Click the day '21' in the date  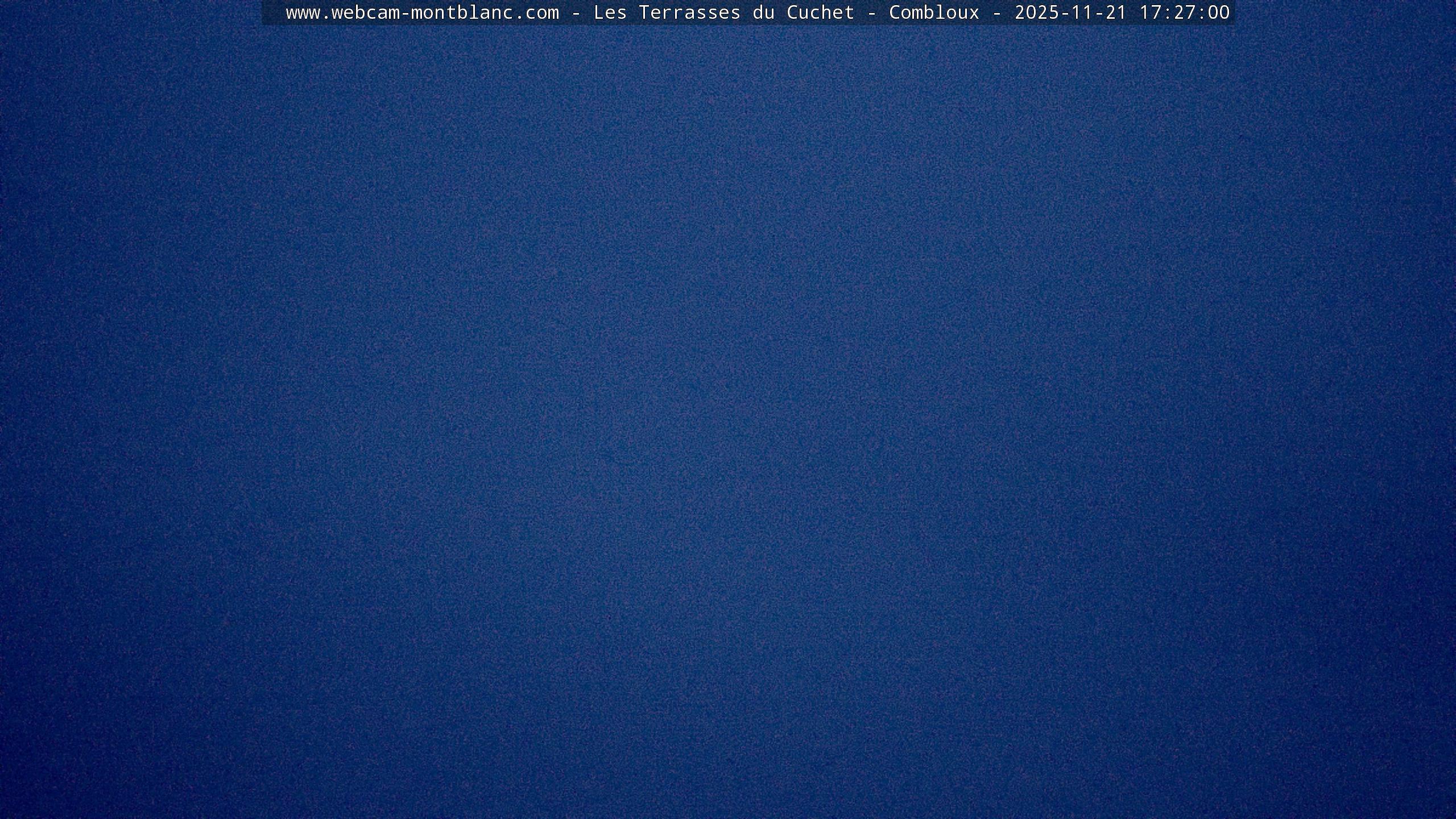[x=1116, y=13]
